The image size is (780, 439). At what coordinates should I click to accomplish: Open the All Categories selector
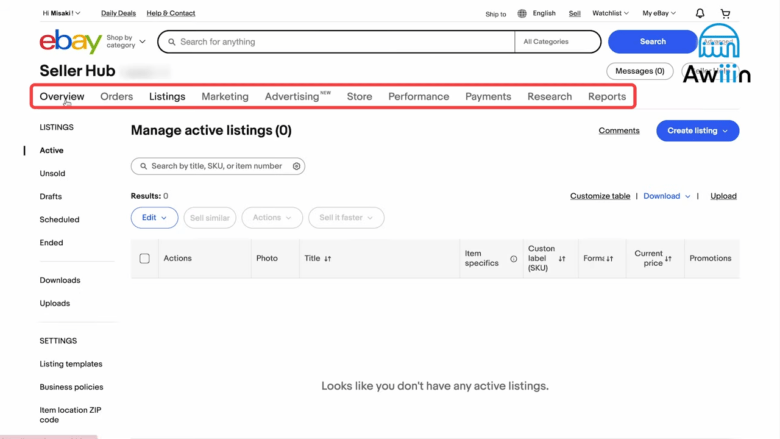coord(557,42)
